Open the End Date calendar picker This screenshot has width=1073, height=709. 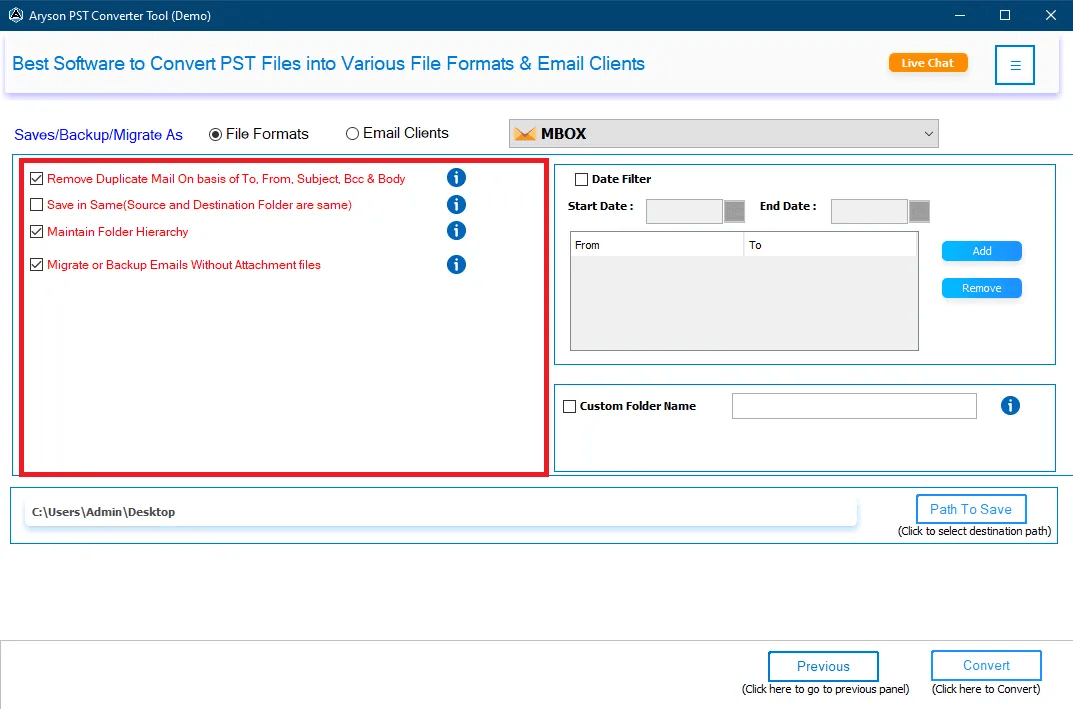[x=919, y=211]
